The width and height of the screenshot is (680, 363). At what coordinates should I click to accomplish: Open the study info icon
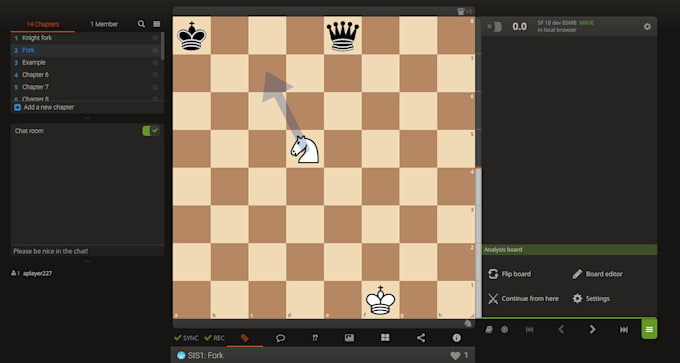click(x=456, y=338)
